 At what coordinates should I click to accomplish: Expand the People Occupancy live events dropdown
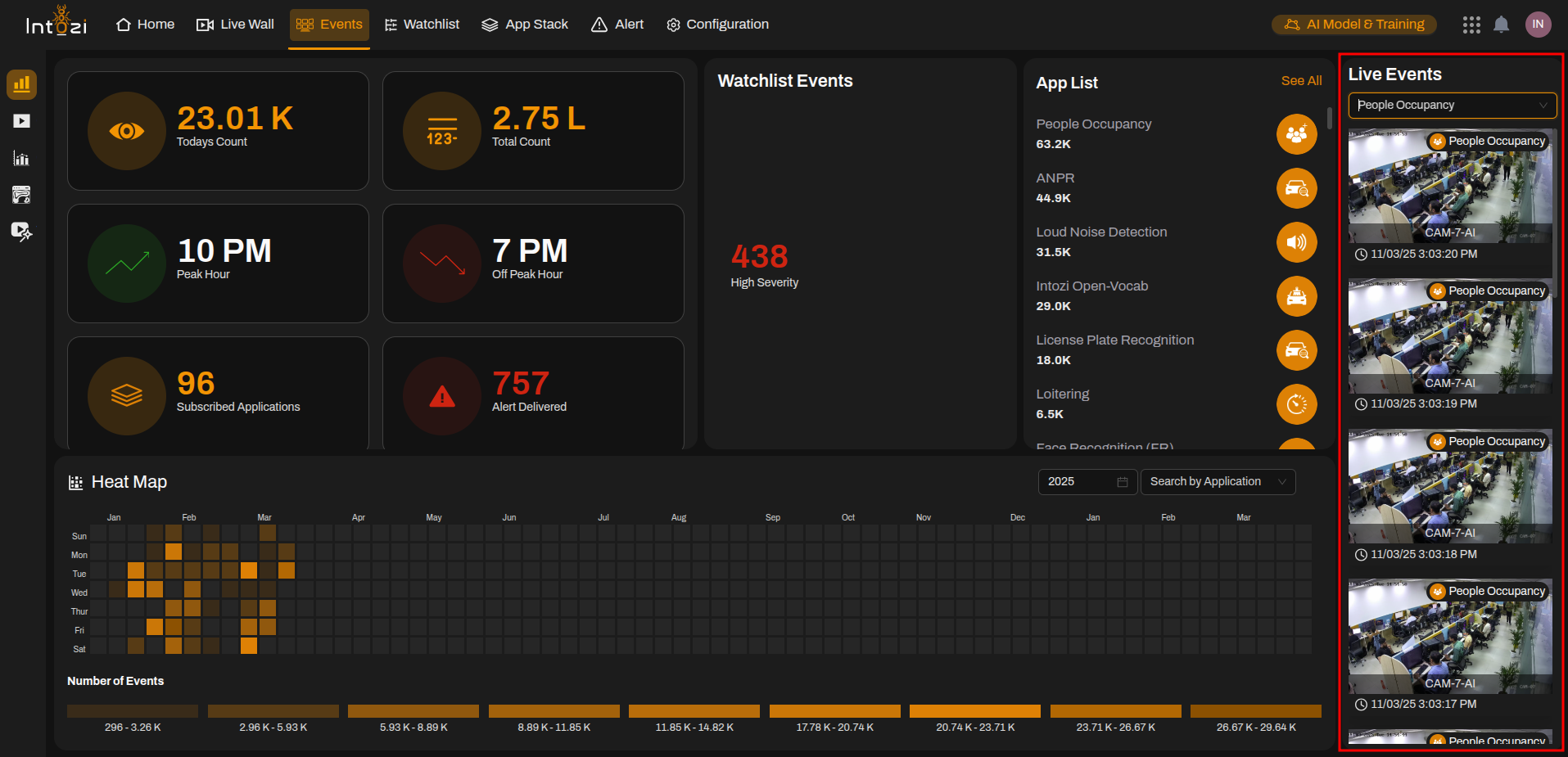click(x=1452, y=105)
